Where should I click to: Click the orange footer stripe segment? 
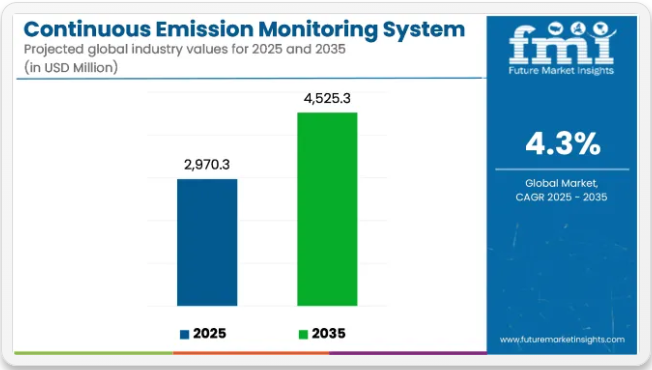[251, 353]
